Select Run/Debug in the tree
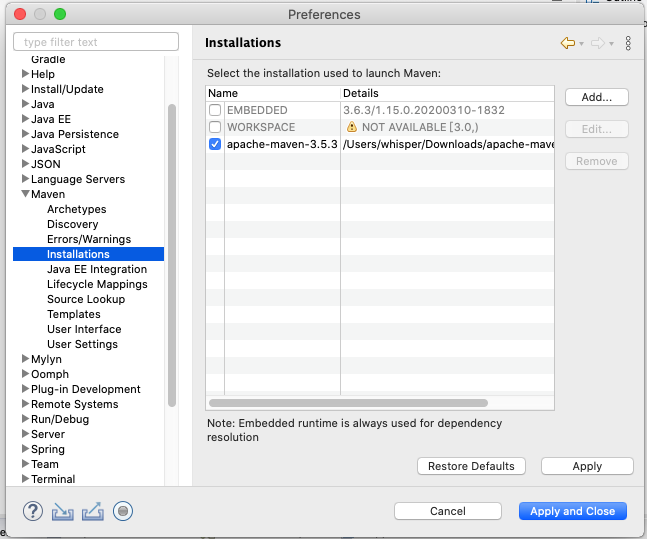Viewport: 647px width, 539px height. coord(60,419)
